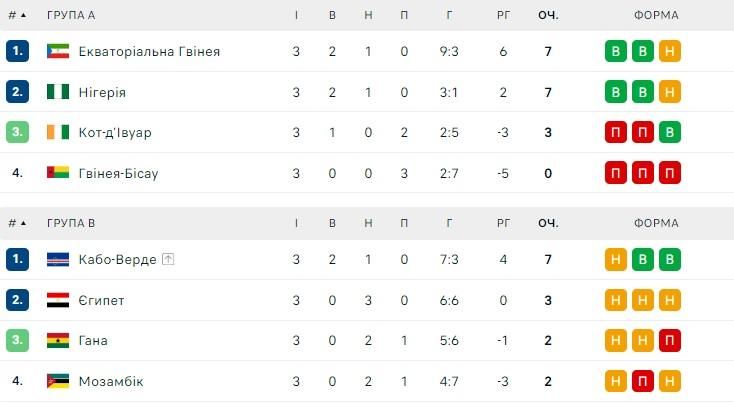Viewport: 734px width, 403px height.
Task: Click the Ghana flag icon
Action: 58,340
